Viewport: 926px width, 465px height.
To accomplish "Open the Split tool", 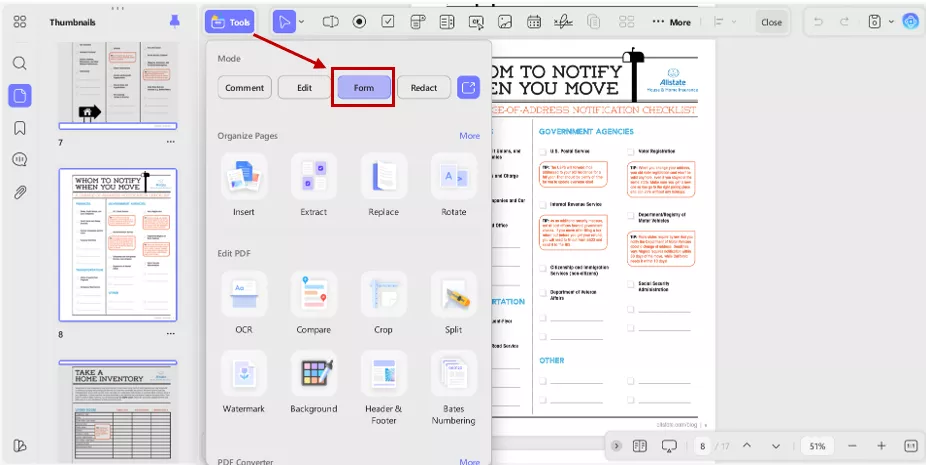I will [454, 303].
